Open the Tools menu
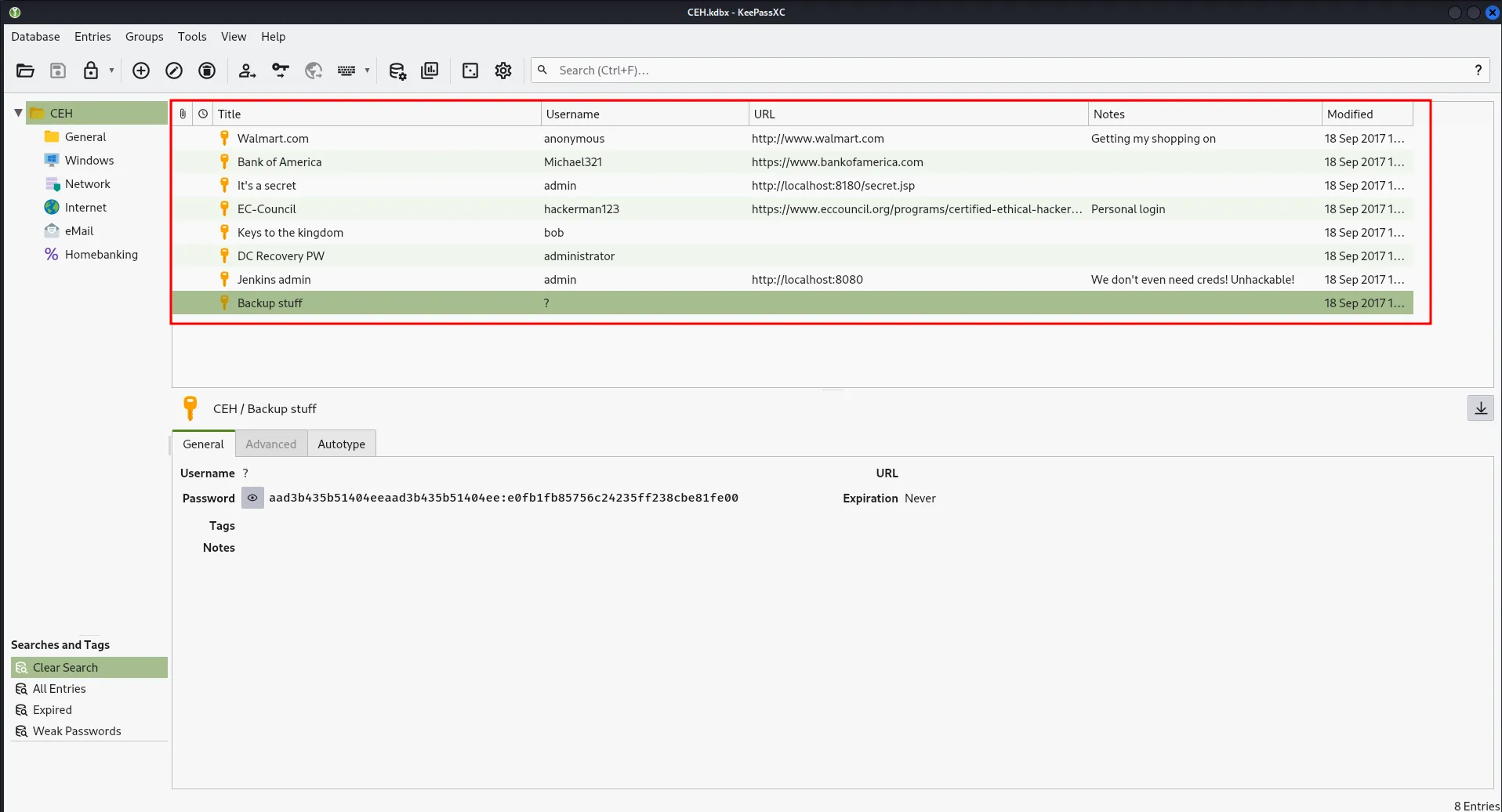The width and height of the screenshot is (1502, 812). point(192,37)
